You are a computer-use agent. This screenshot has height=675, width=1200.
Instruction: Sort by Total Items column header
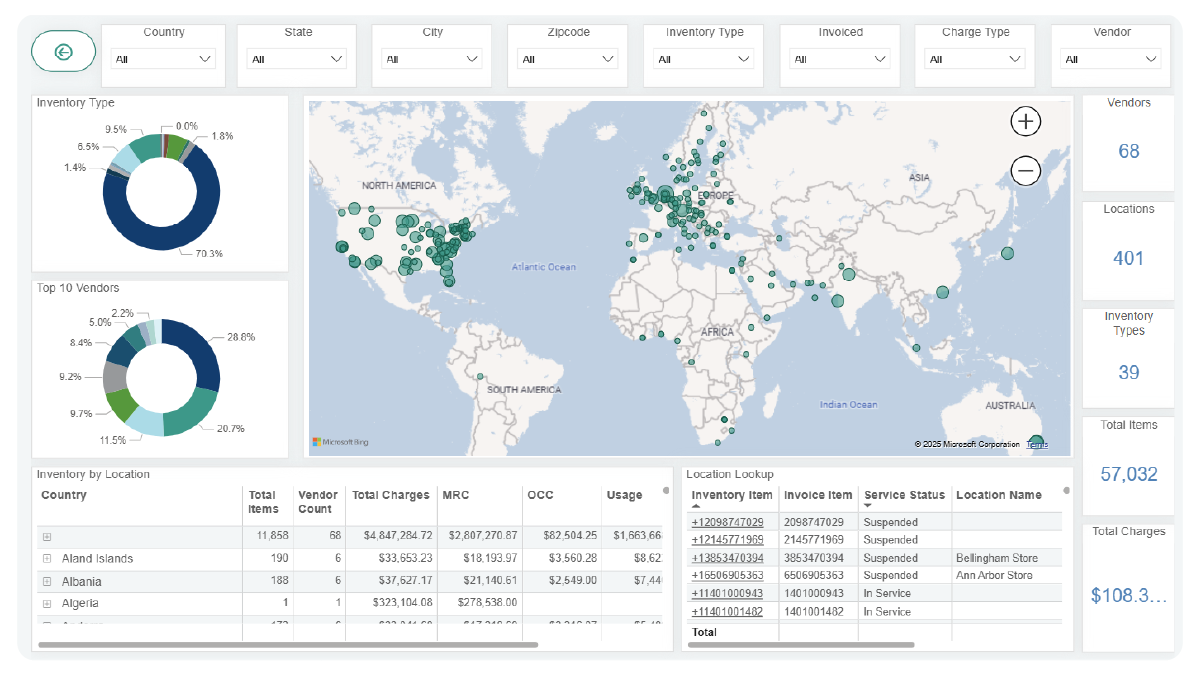262,501
